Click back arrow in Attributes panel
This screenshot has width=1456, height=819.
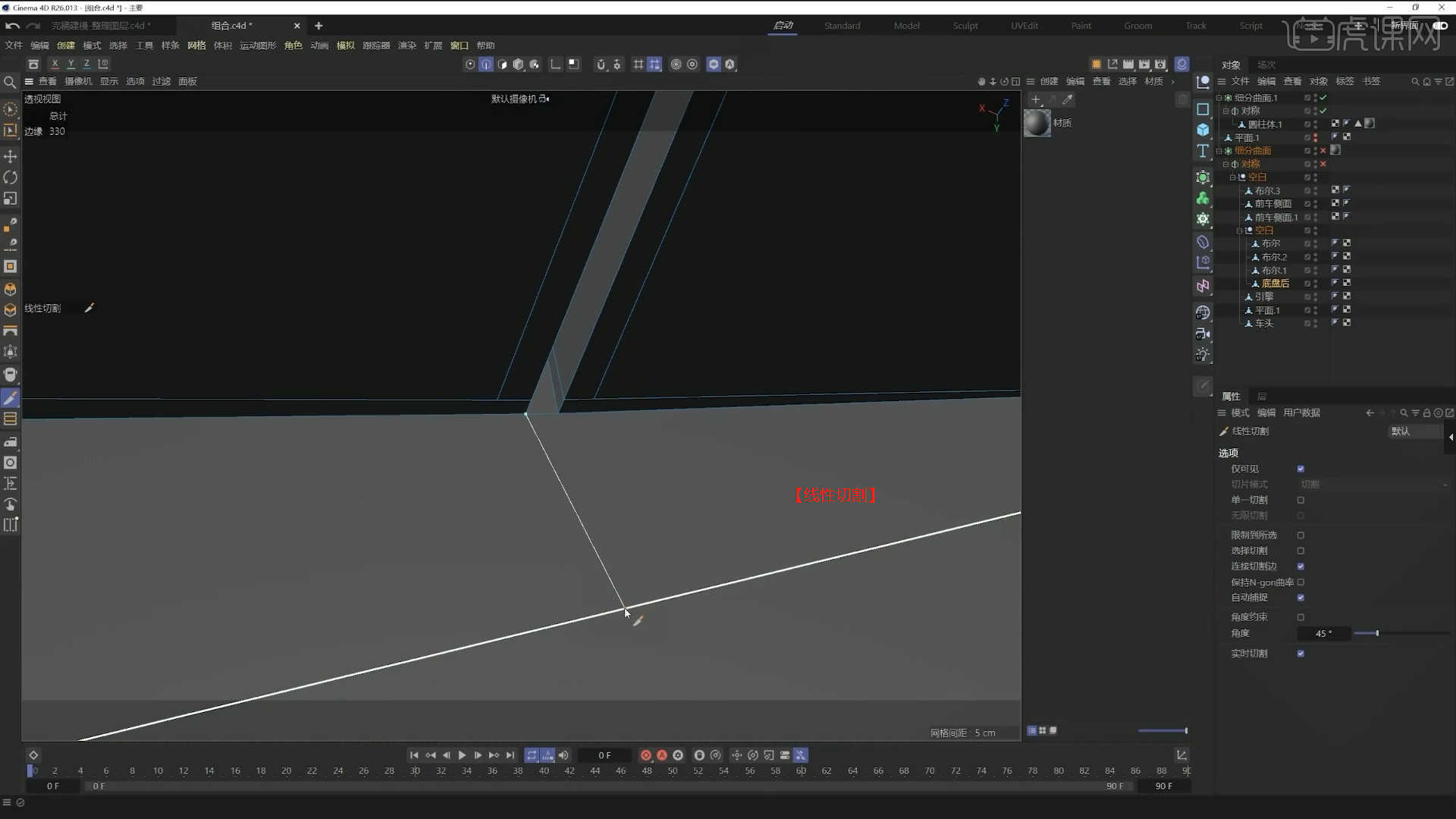(x=1370, y=413)
